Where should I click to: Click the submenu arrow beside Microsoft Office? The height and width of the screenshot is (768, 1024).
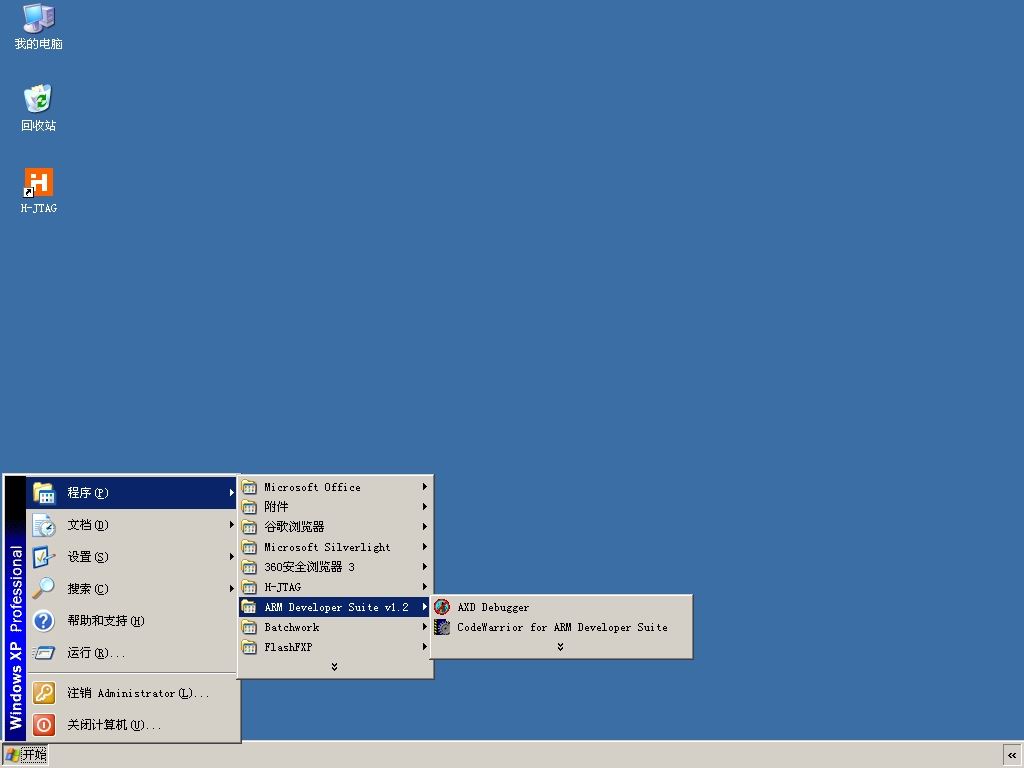pyautogui.click(x=424, y=487)
